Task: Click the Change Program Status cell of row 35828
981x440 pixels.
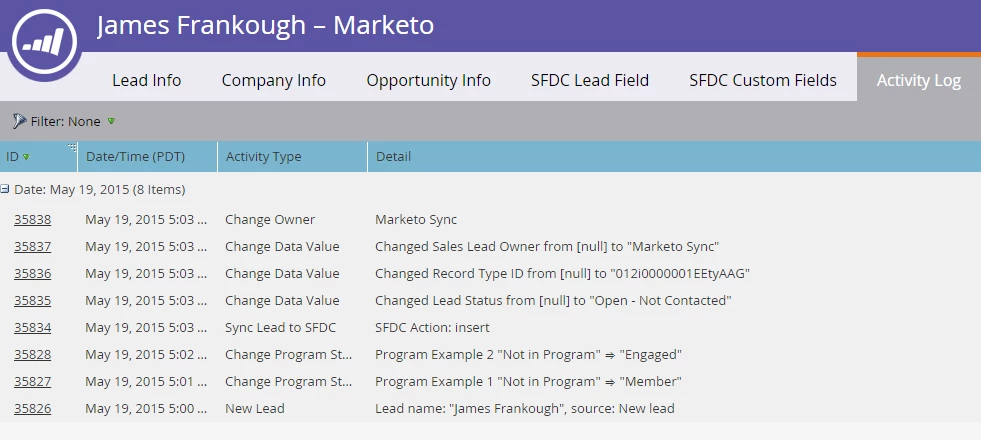Action: tap(288, 354)
